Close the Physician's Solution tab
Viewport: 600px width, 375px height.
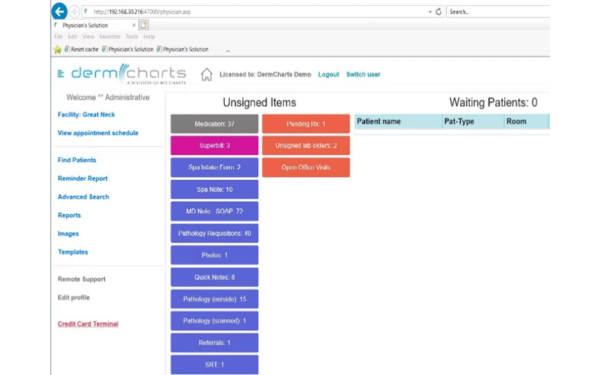[134, 25]
